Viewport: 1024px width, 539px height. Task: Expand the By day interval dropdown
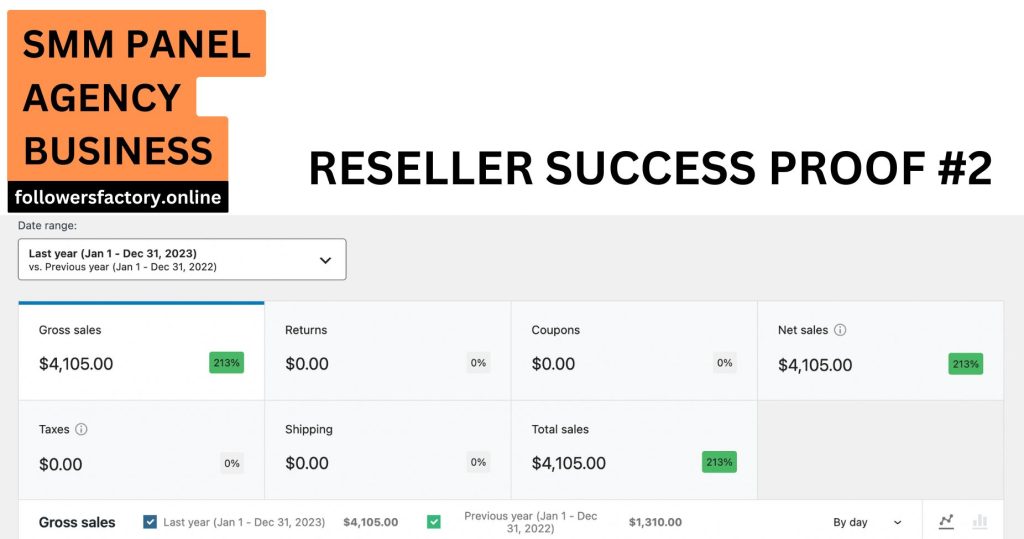click(x=867, y=522)
